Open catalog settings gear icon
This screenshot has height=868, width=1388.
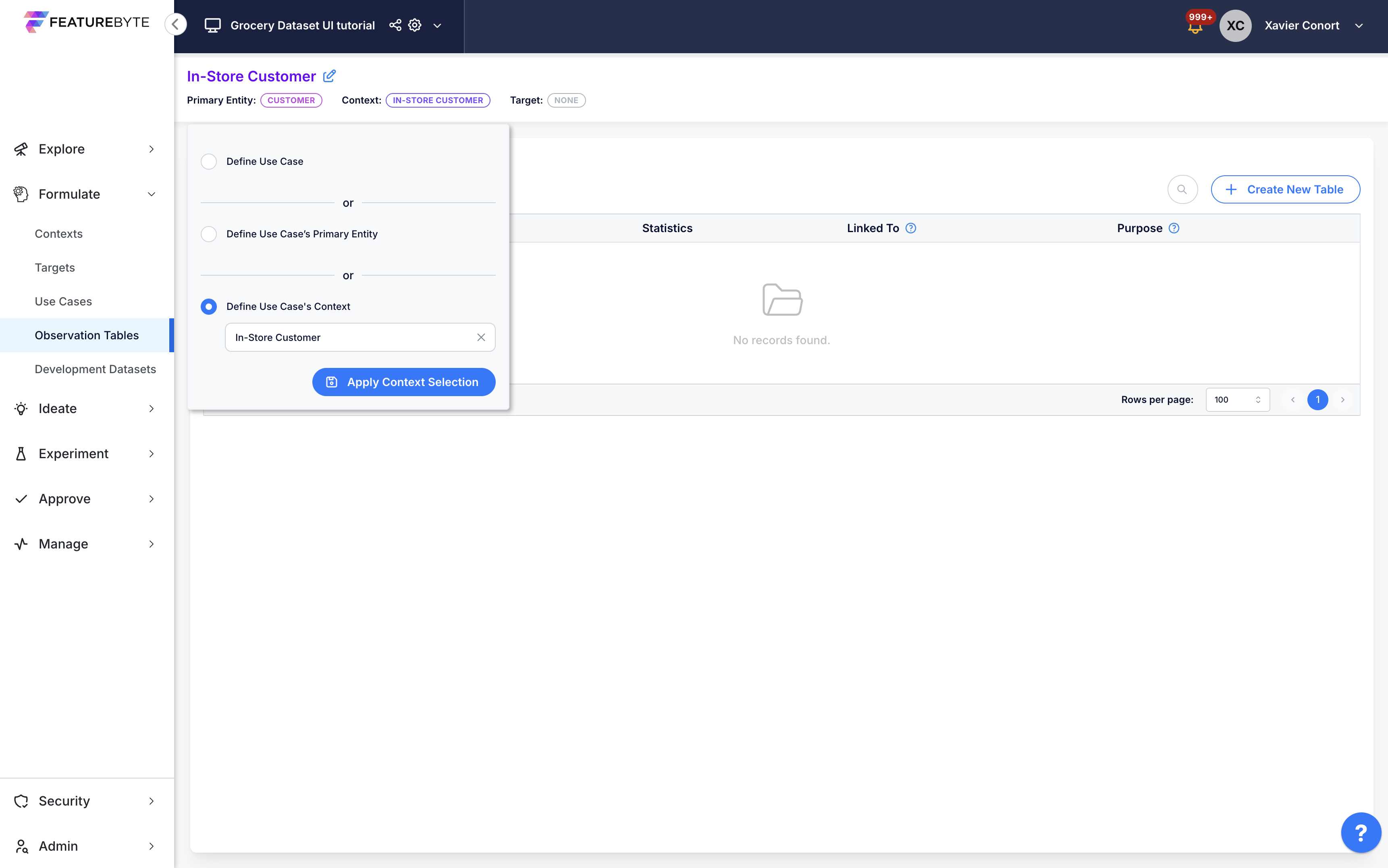[414, 25]
